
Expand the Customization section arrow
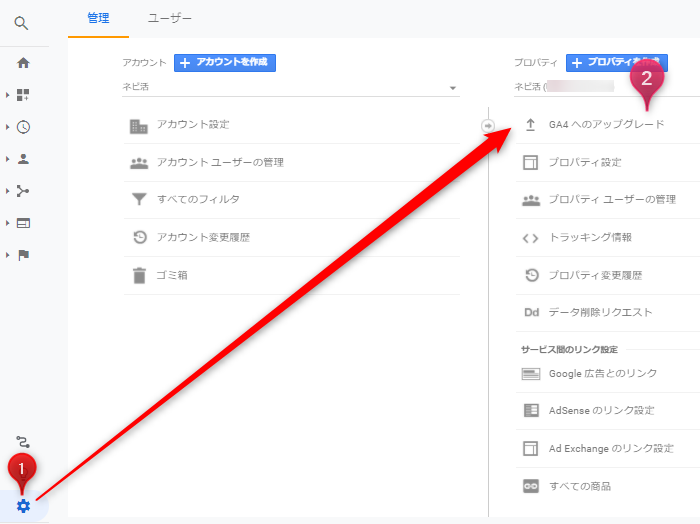pyautogui.click(x=8, y=95)
